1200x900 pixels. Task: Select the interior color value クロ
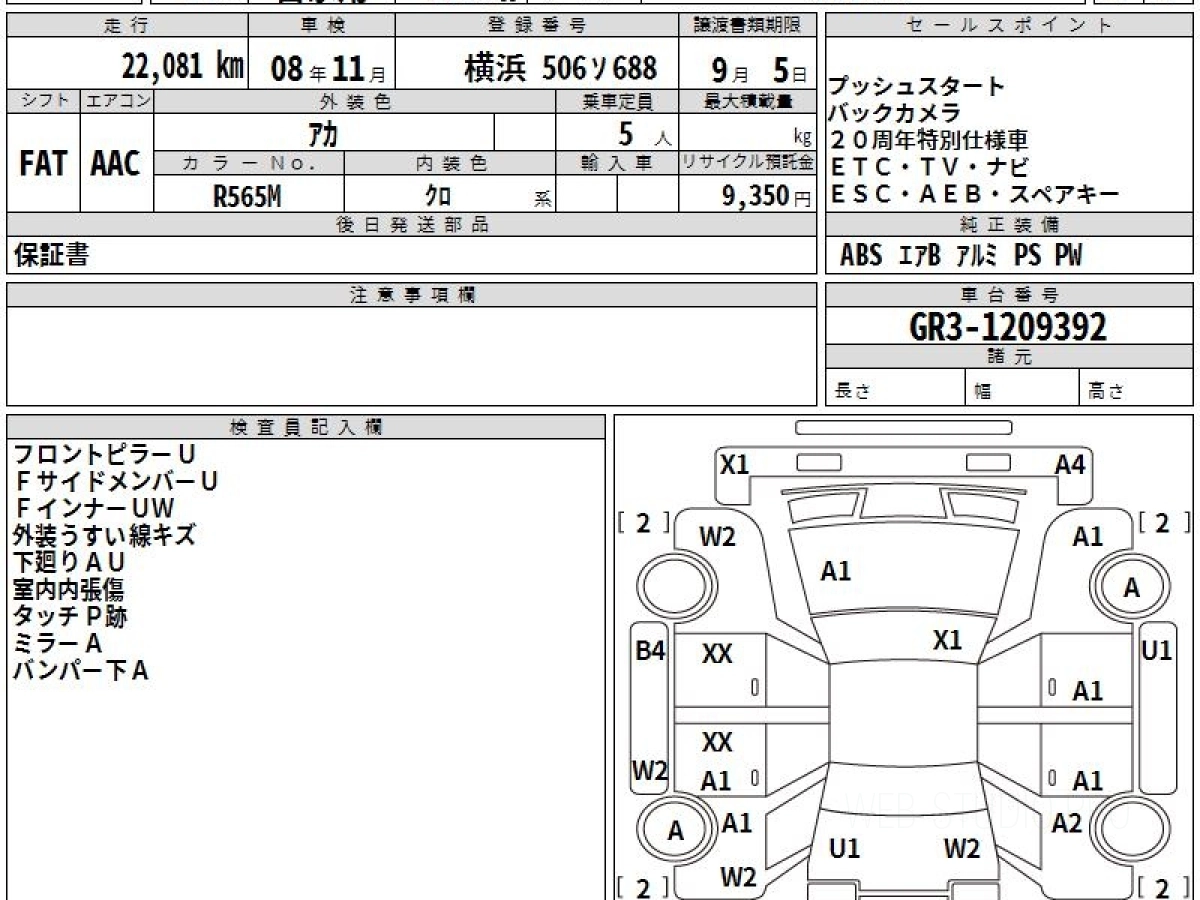439,196
